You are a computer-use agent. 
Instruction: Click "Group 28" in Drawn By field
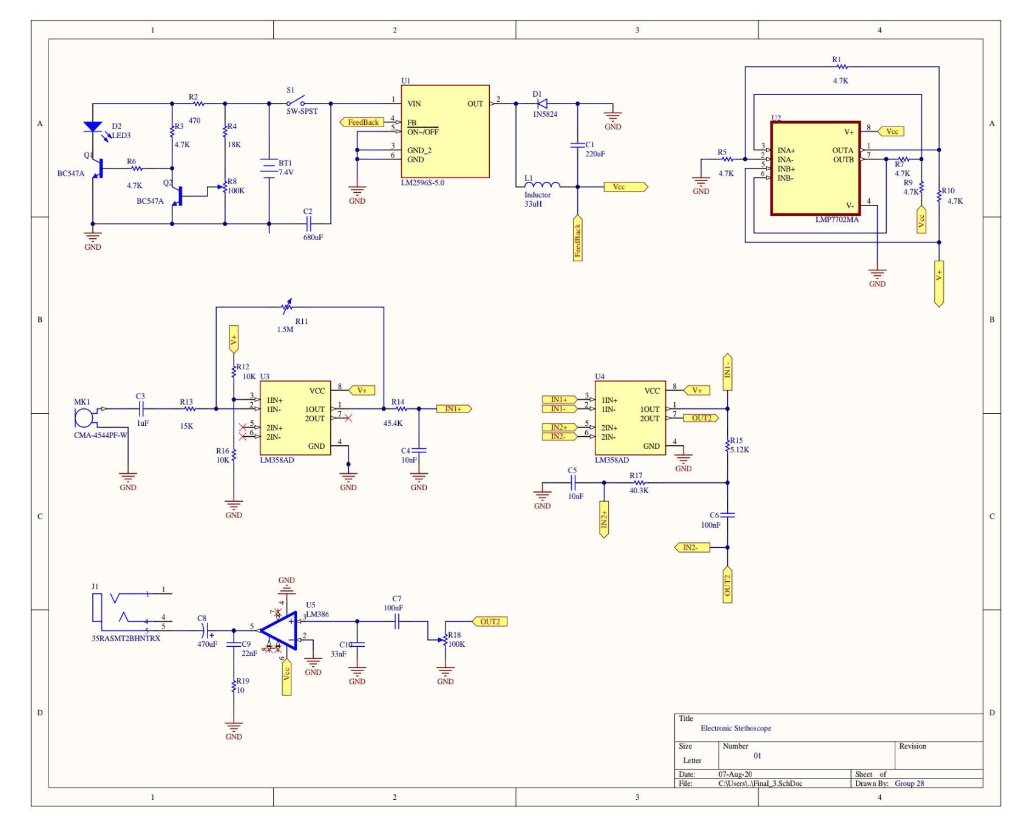909,783
